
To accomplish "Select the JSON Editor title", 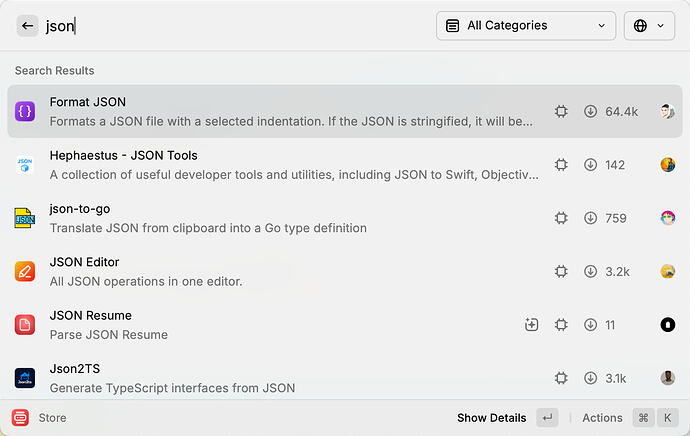I will [x=84, y=262].
